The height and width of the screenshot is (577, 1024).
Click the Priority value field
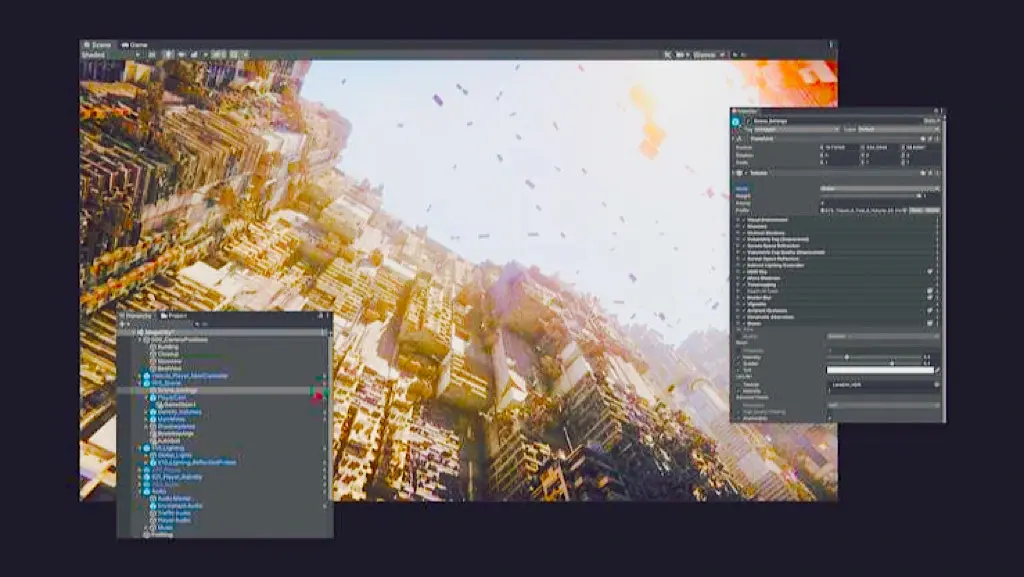coord(880,203)
